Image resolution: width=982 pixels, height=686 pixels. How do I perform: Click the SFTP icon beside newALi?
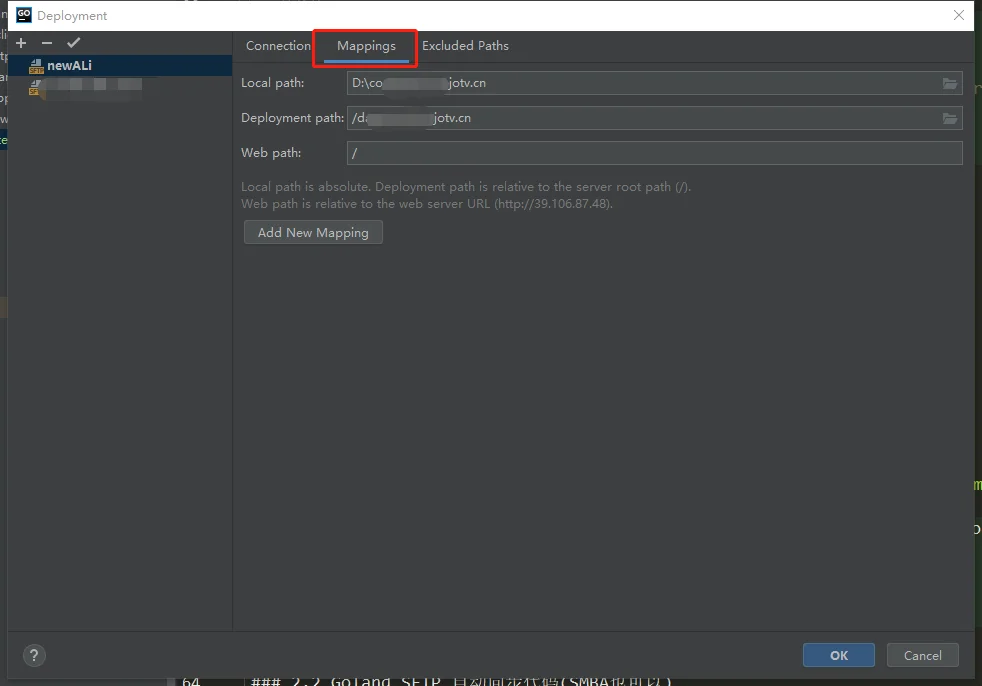[36, 66]
